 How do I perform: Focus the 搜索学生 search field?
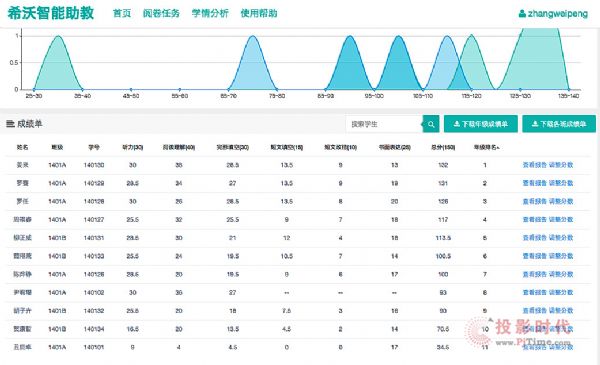[384, 124]
